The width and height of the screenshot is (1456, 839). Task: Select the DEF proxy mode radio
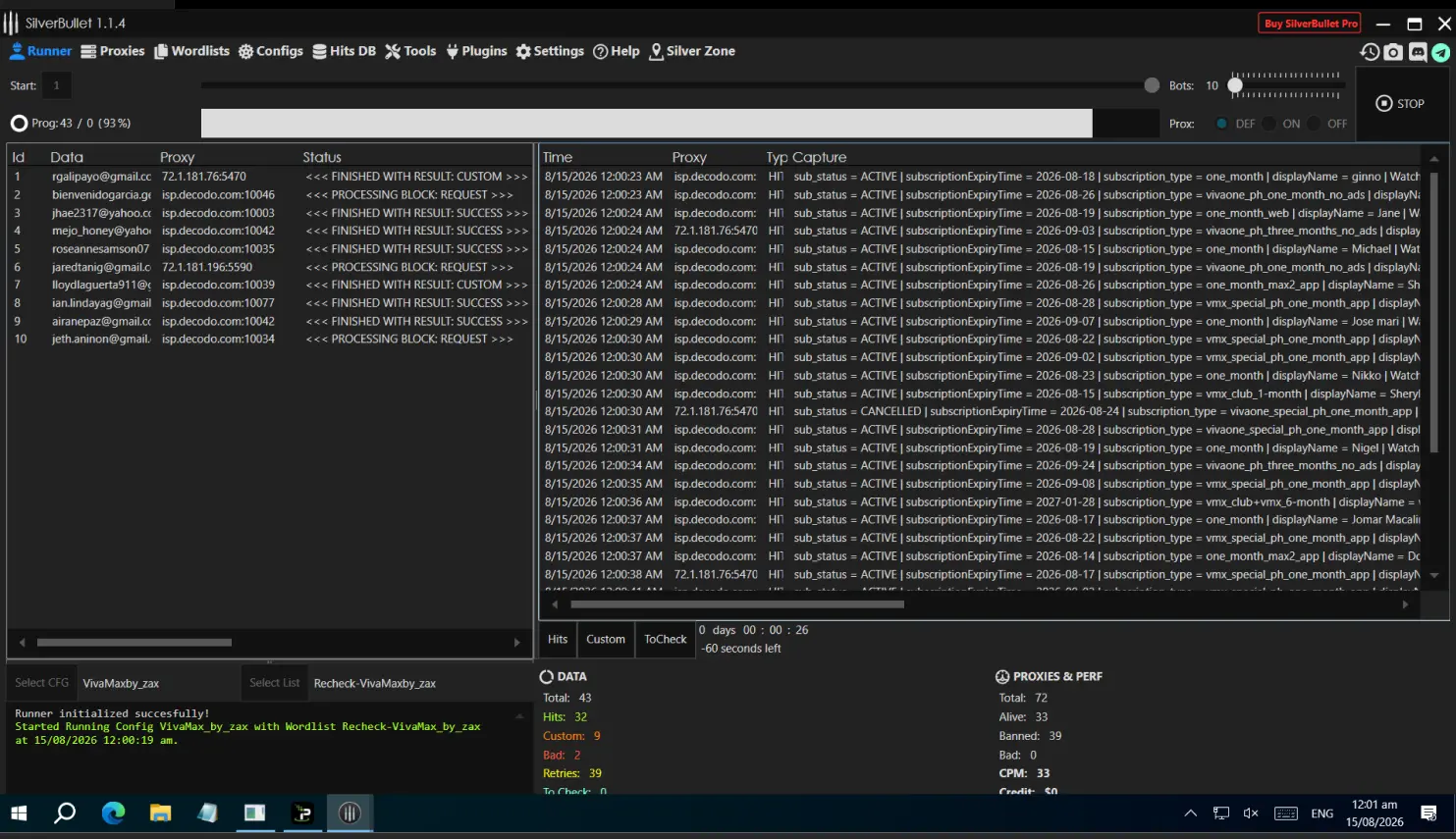point(1221,124)
